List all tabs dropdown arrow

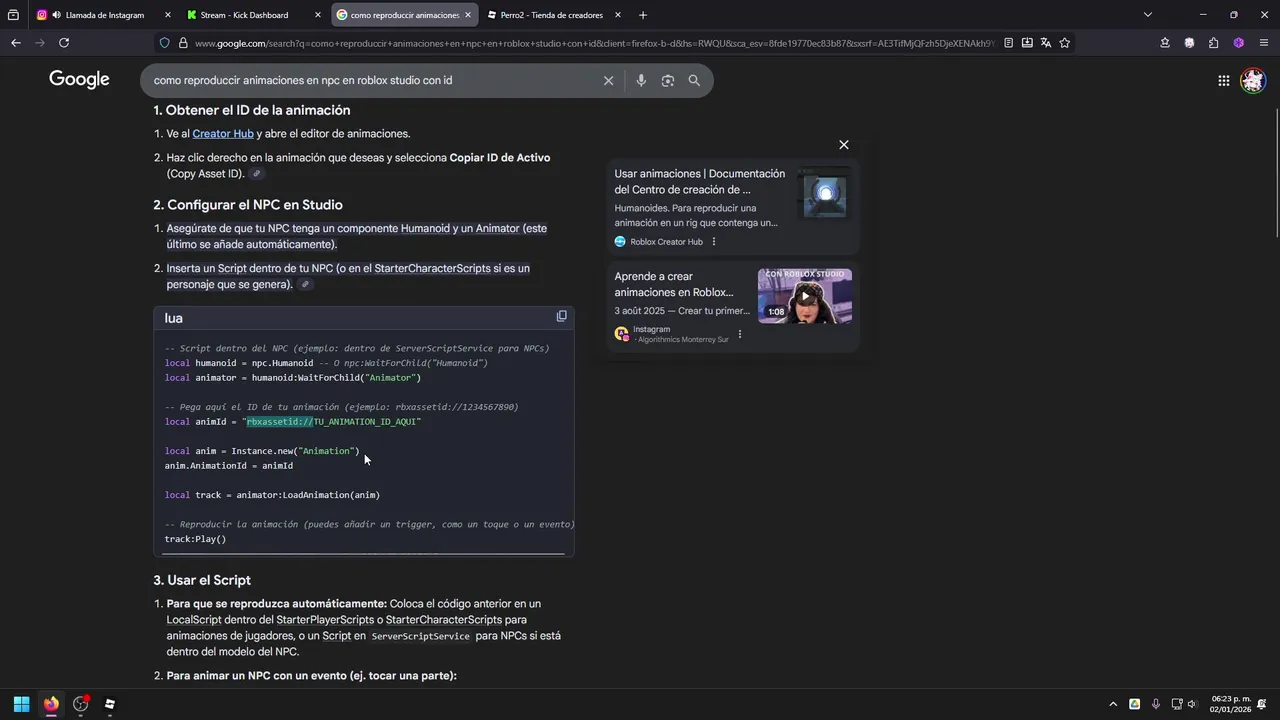pos(1147,15)
